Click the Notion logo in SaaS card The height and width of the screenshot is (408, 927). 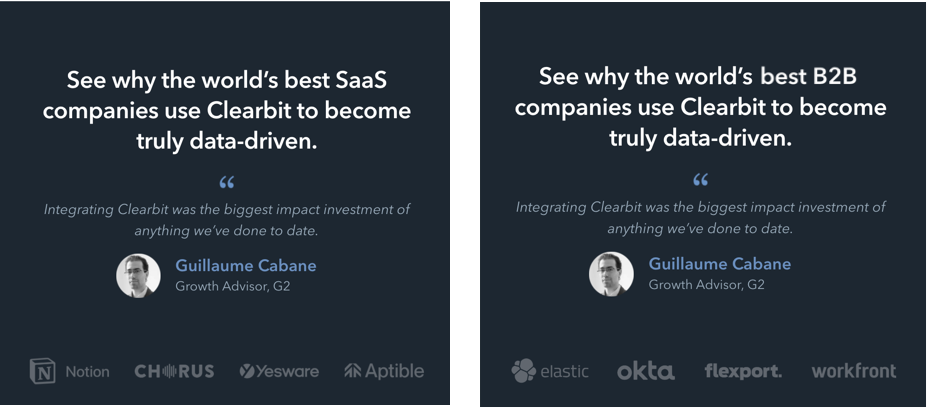pyautogui.click(x=70, y=371)
